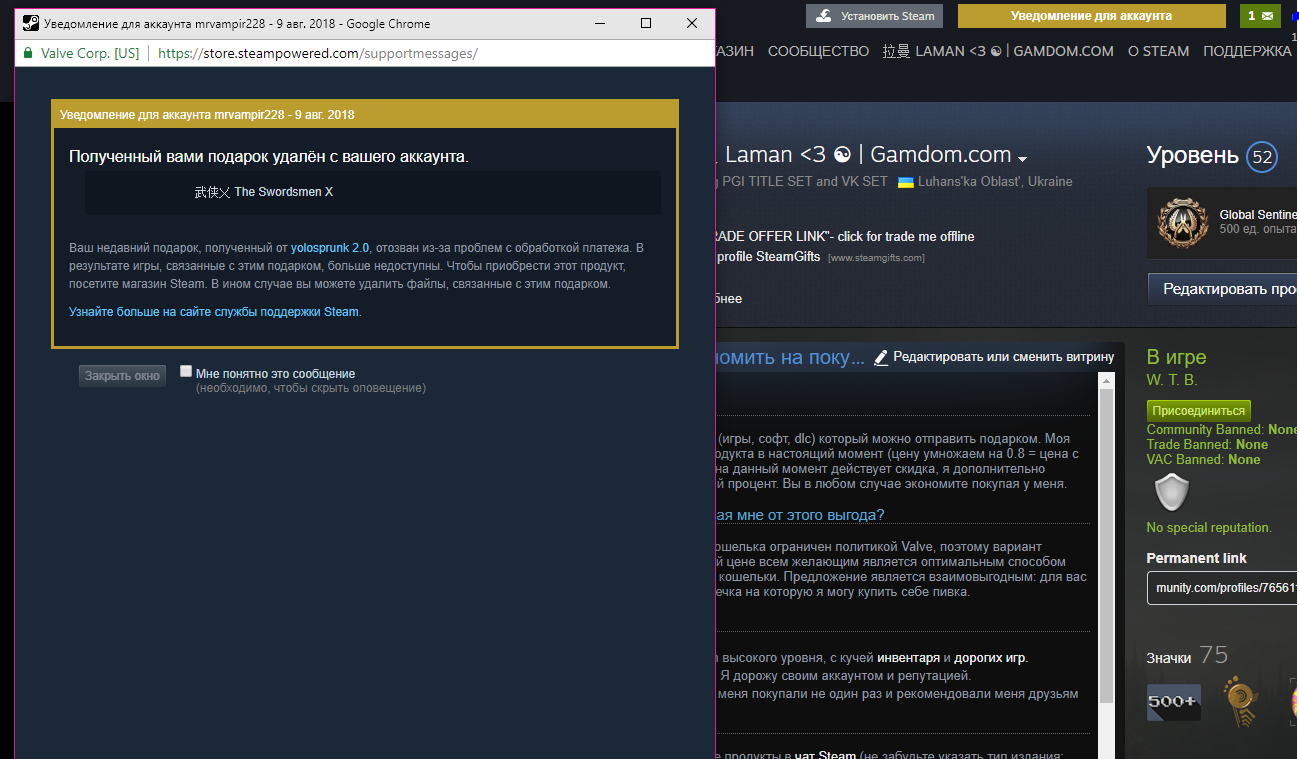Click the 'VAC Banned: None' status line
The height and width of the screenshot is (759, 1299).
(1203, 459)
